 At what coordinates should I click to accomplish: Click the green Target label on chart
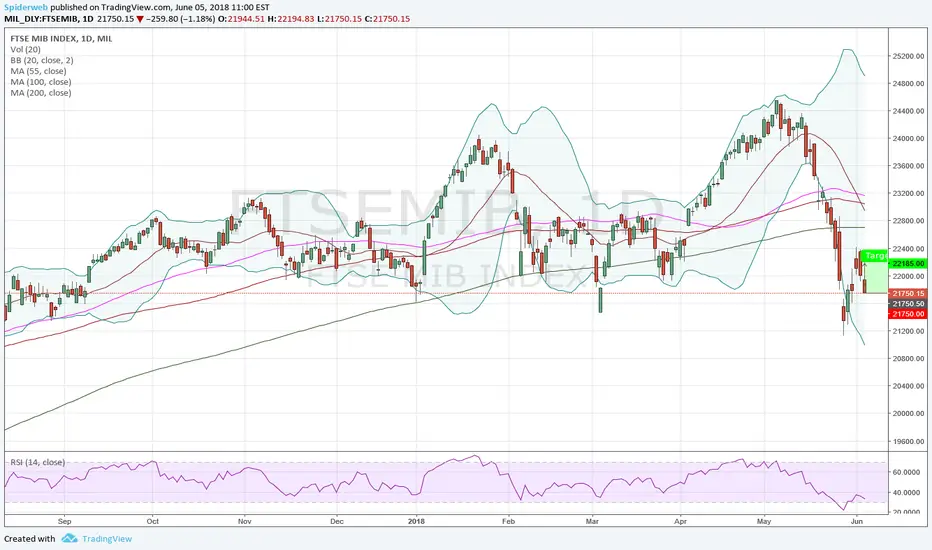click(x=875, y=255)
